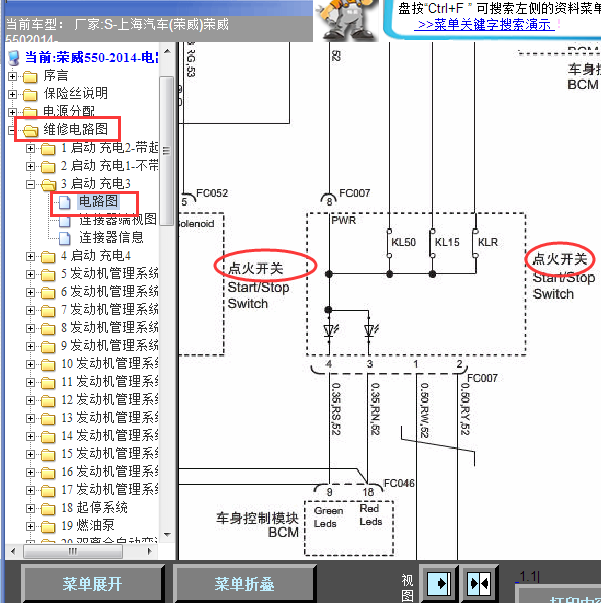Screen dimensions: 601x603
Task: Select 14 发动机管理系统 tree row
Action: tap(110, 436)
